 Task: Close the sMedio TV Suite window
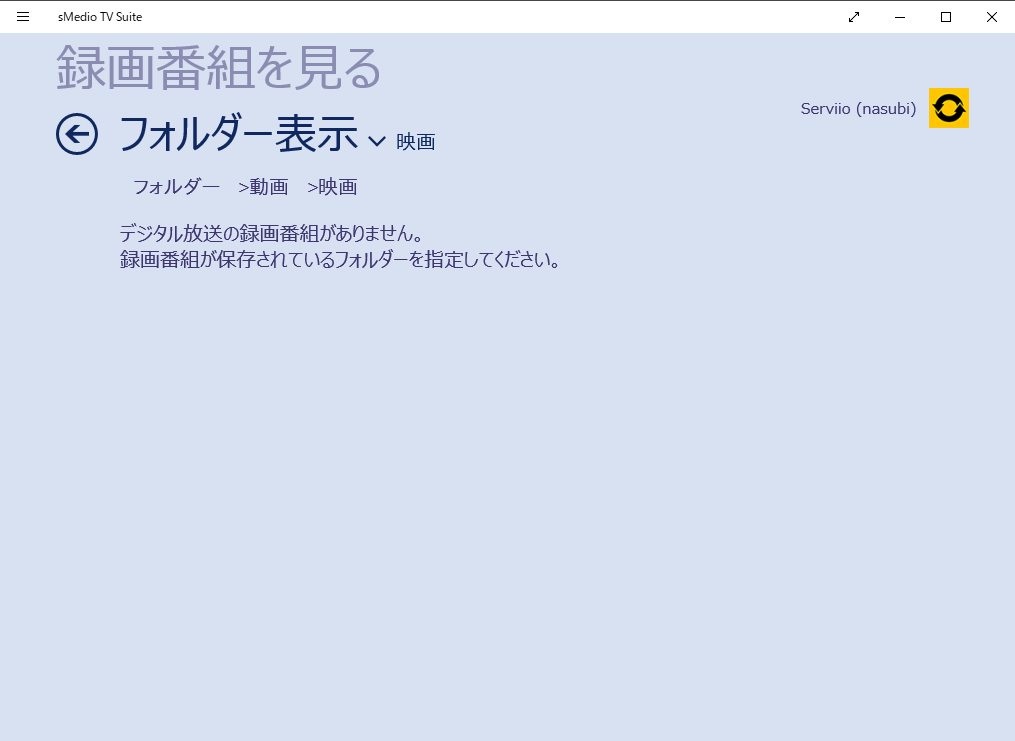[991, 16]
